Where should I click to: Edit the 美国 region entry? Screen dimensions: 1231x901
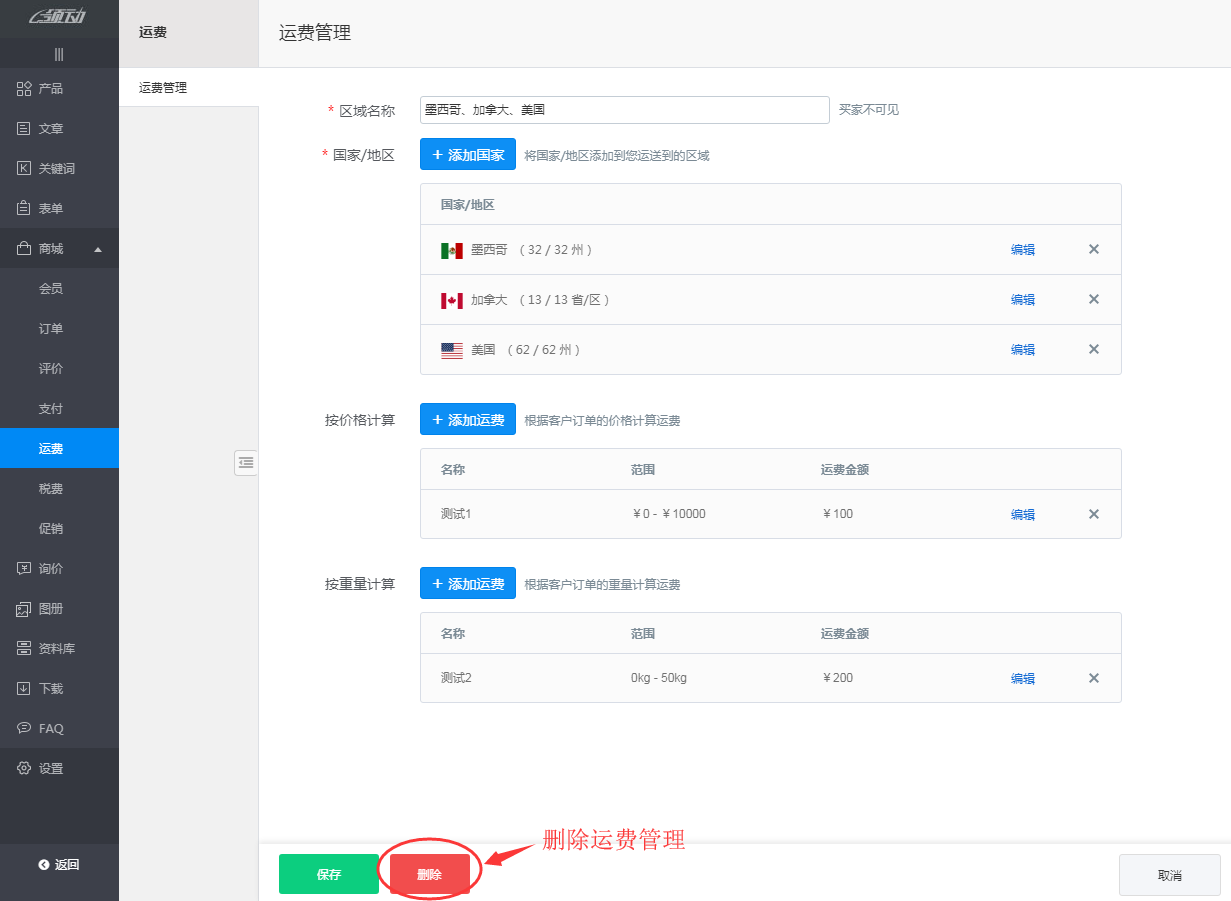[x=1022, y=350]
